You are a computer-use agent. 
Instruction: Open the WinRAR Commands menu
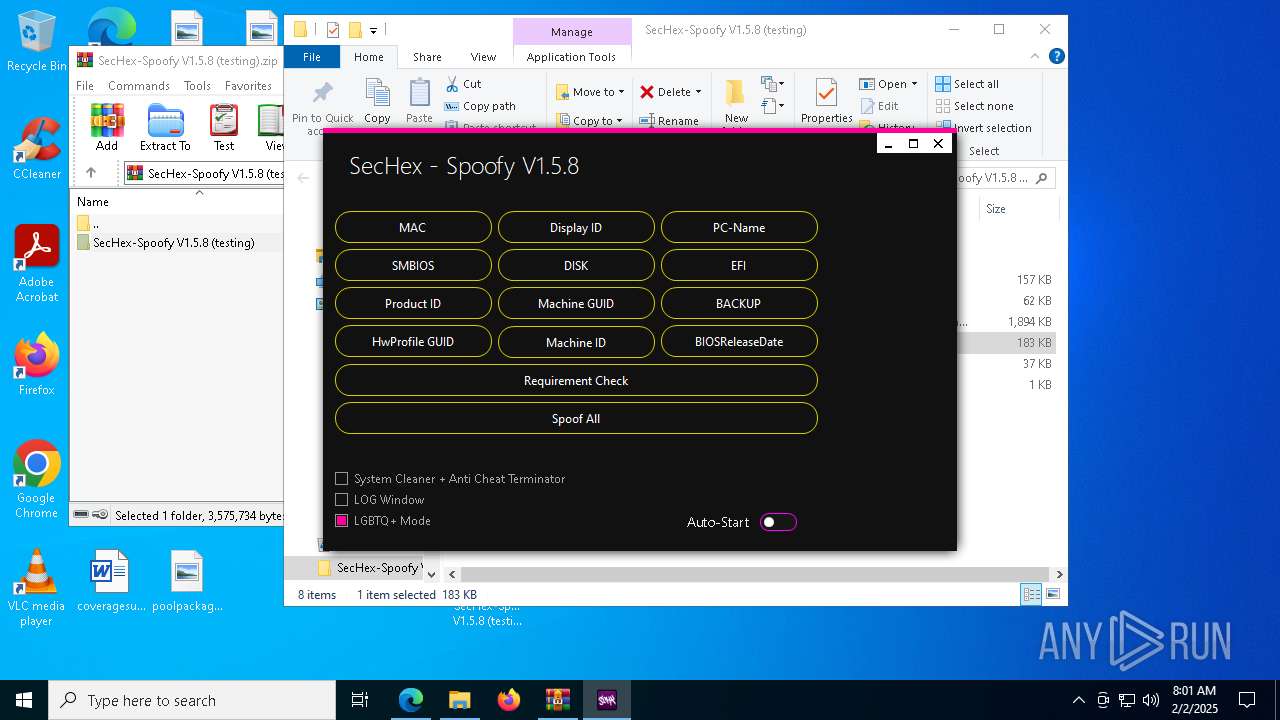point(139,86)
